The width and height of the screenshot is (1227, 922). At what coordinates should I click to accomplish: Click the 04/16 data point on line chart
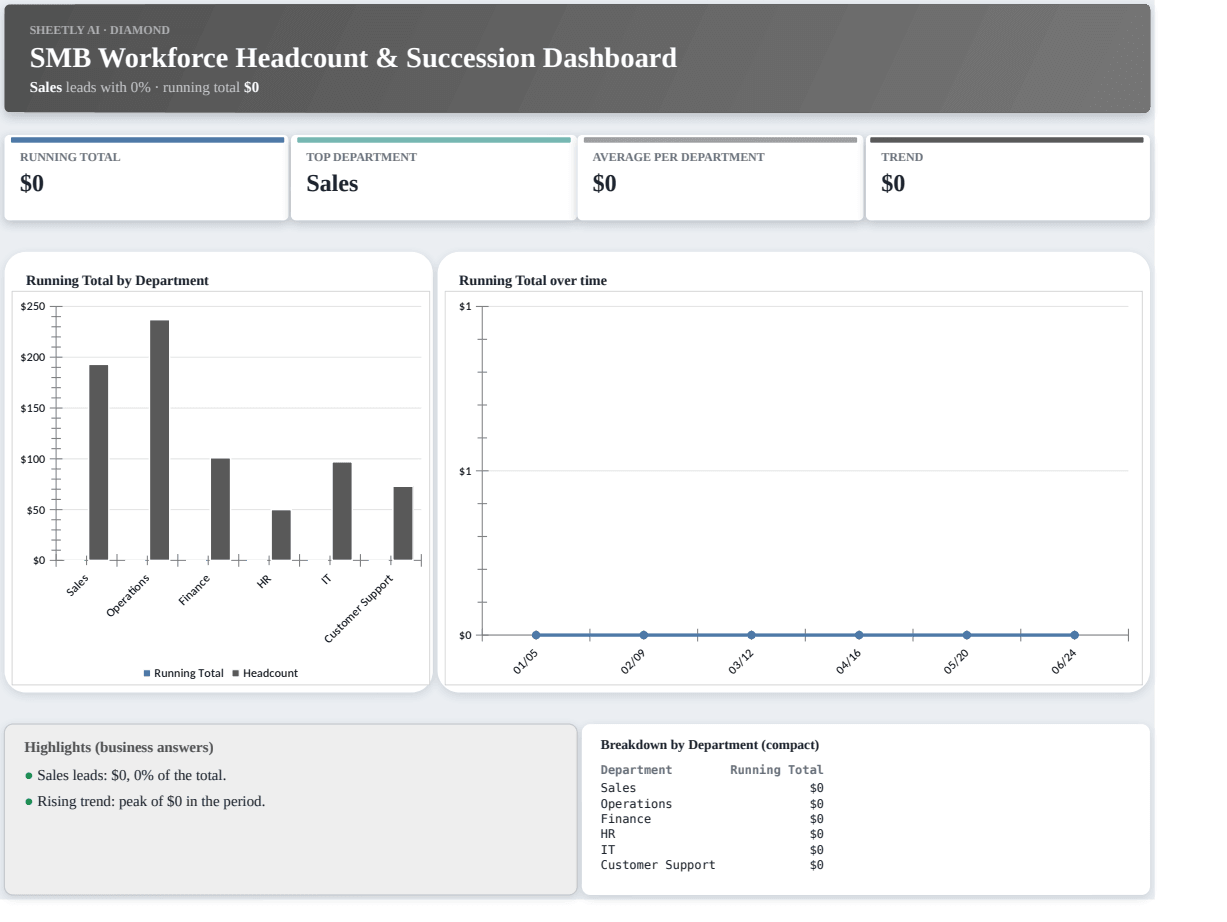(859, 635)
